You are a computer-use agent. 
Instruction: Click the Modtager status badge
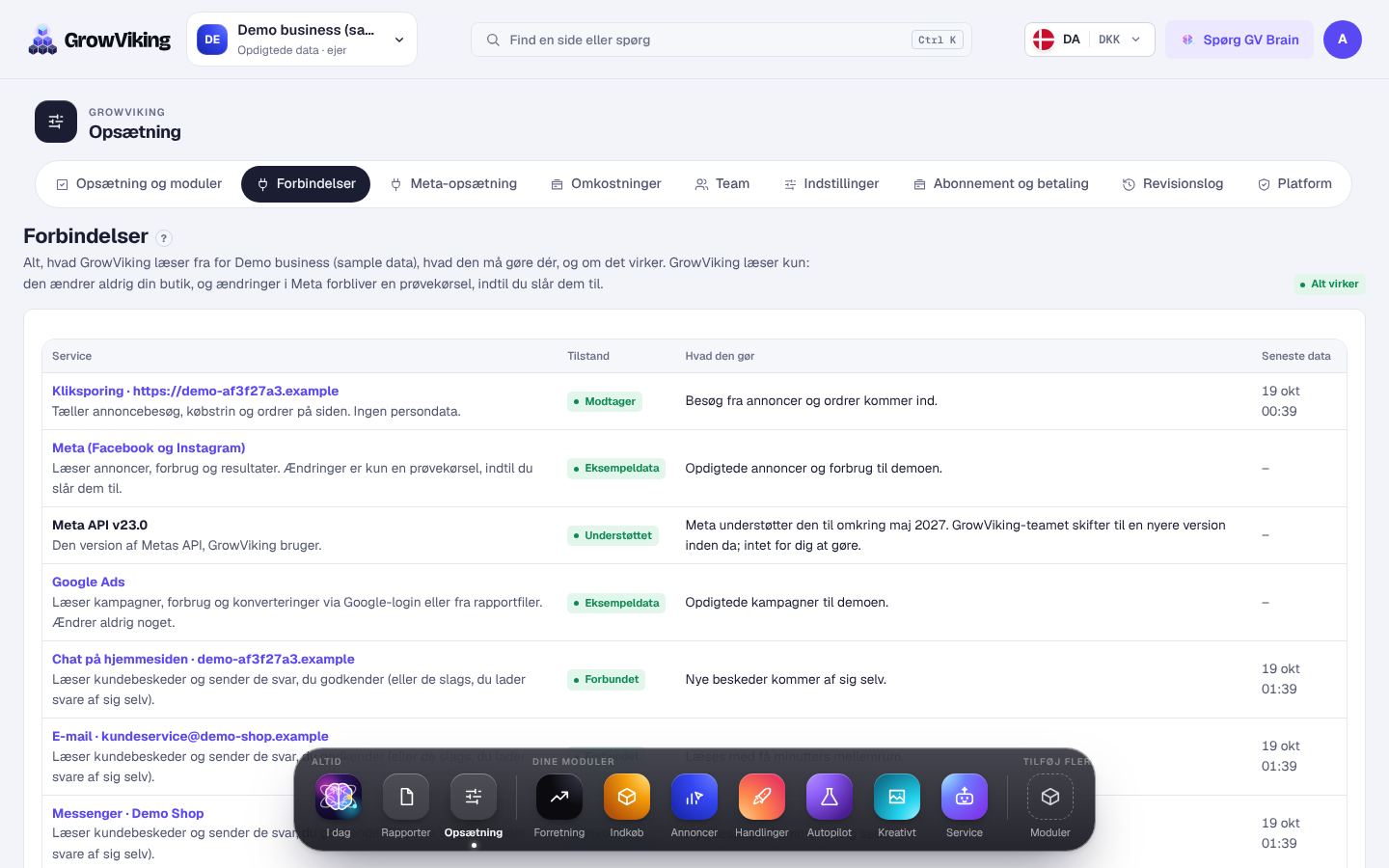(605, 401)
